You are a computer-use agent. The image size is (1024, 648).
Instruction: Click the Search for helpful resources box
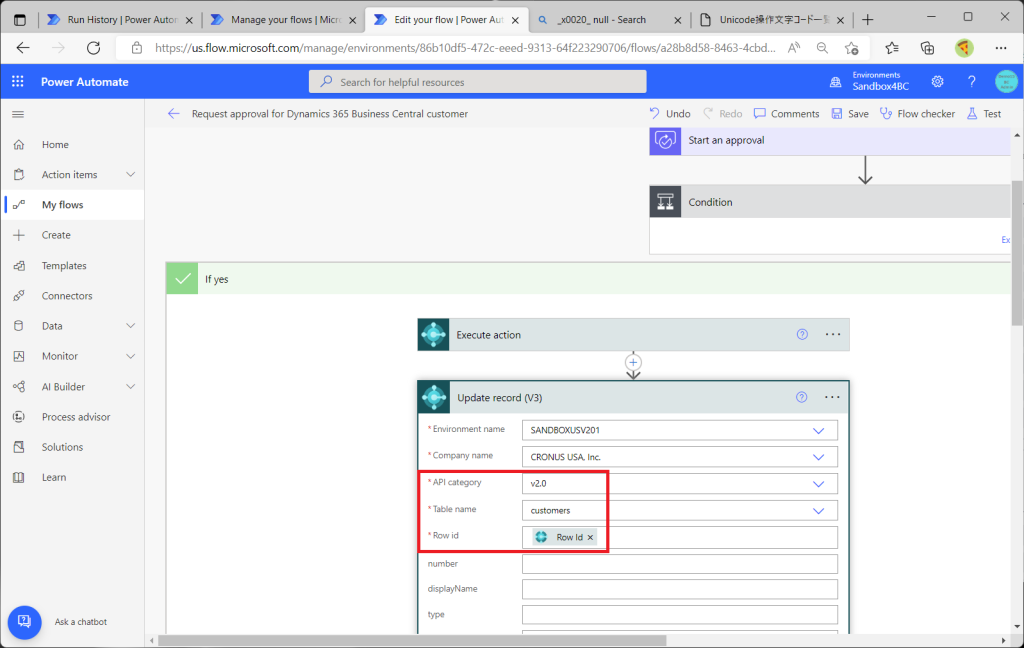[x=477, y=82]
